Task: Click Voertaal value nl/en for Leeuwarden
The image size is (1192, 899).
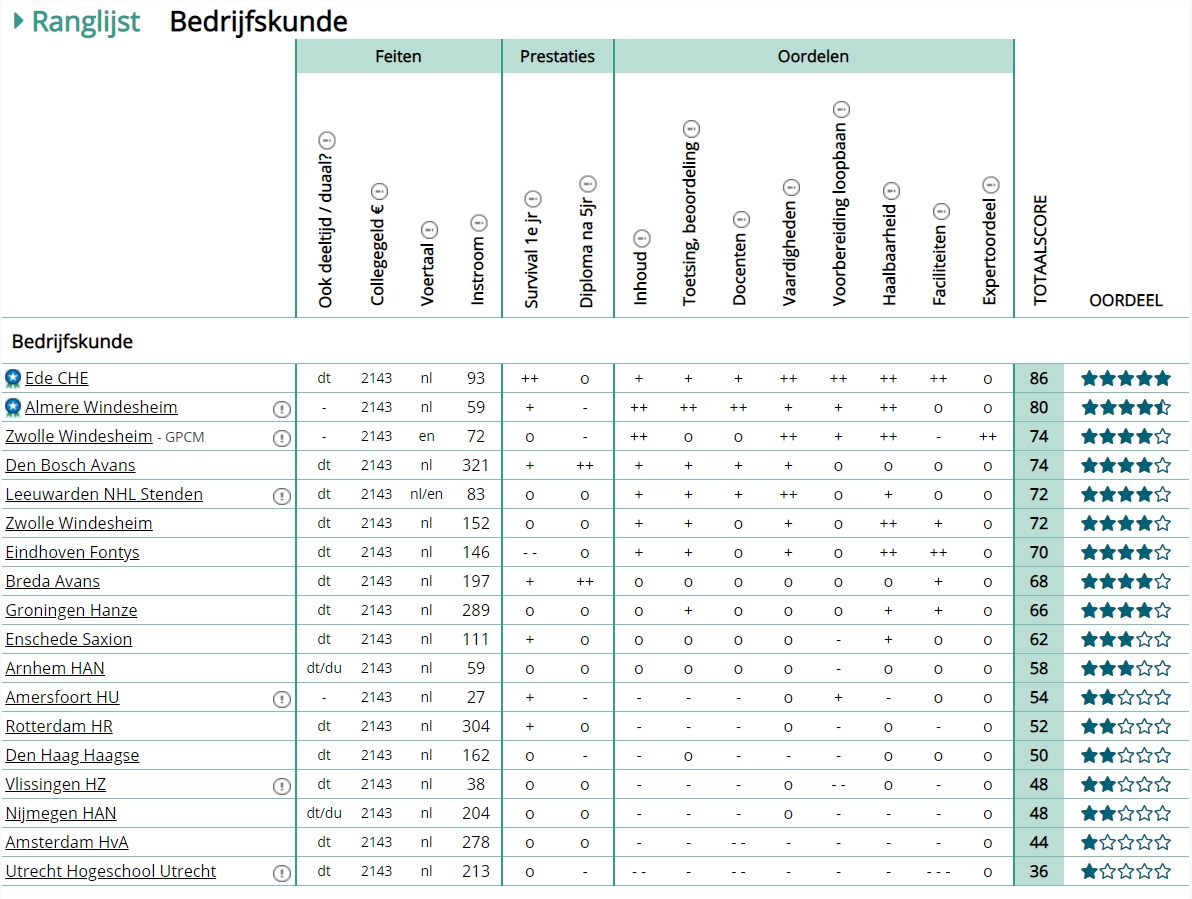Action: (x=426, y=494)
